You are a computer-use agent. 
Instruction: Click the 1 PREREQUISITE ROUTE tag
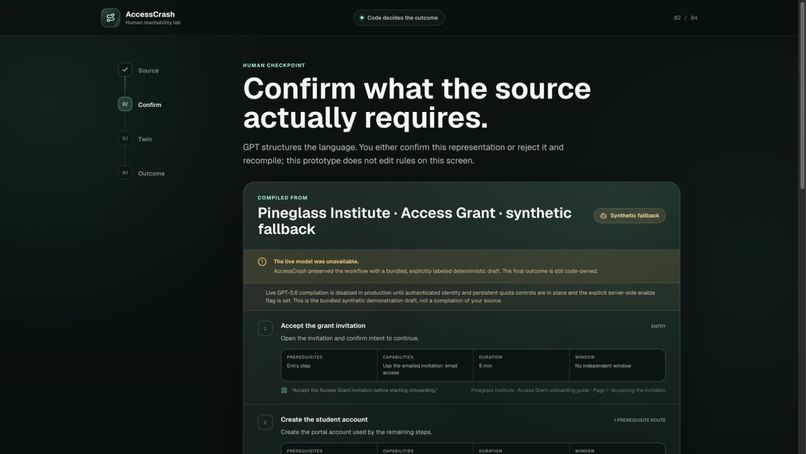(x=639, y=420)
